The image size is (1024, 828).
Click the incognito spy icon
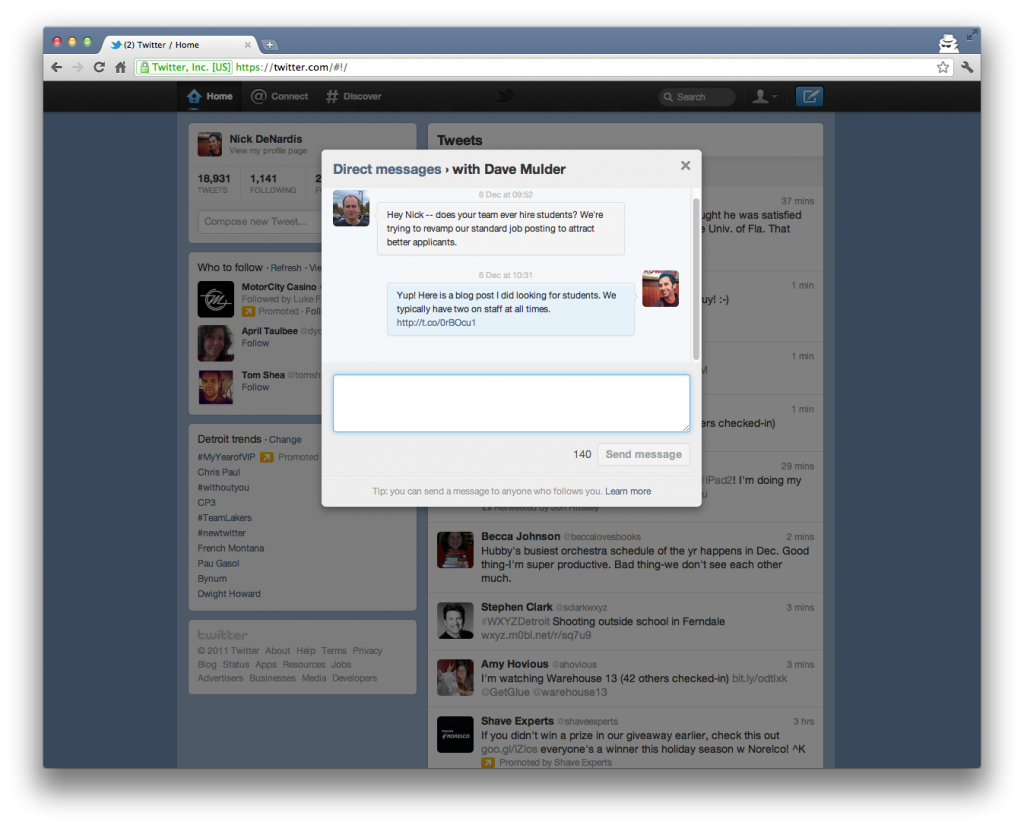pyautogui.click(x=948, y=43)
